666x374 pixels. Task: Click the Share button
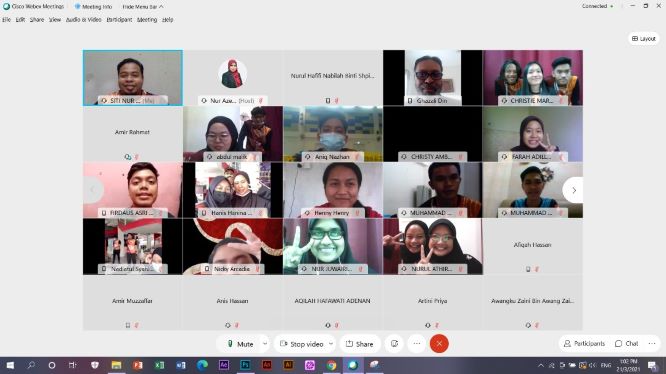360,344
